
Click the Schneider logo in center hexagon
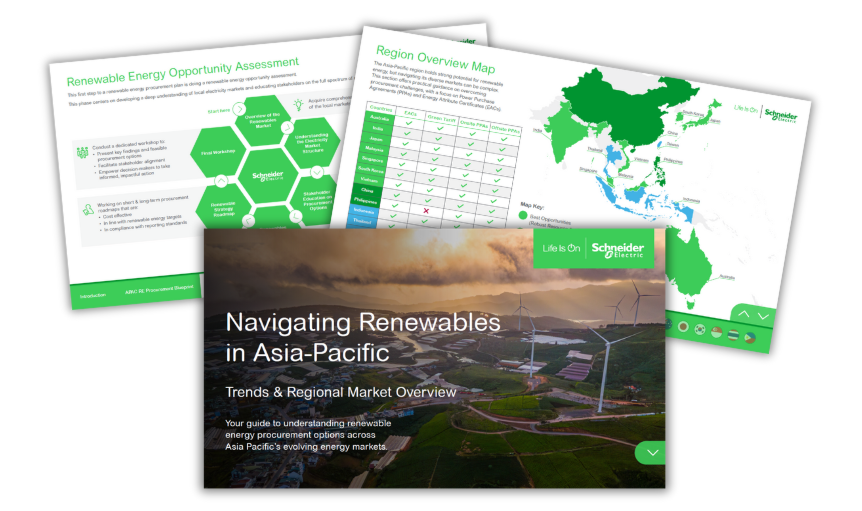coord(267,178)
